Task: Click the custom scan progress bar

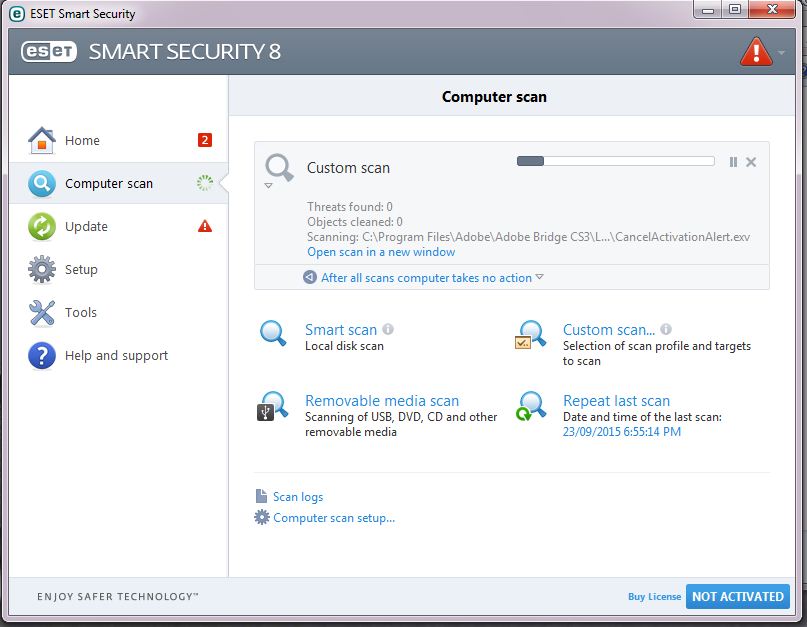Action: click(615, 161)
